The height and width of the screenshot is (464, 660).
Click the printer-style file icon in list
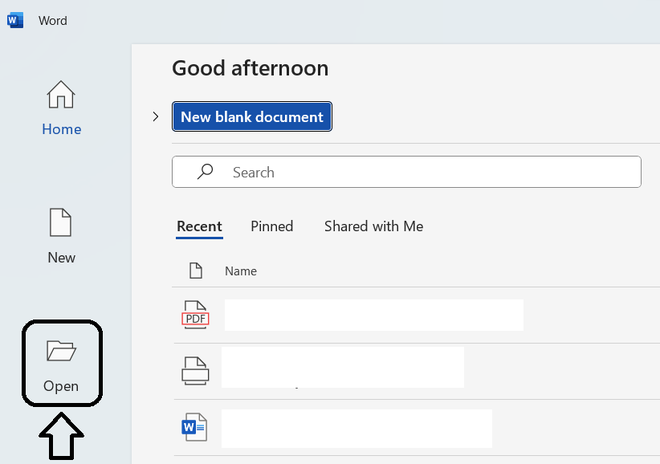(x=195, y=370)
